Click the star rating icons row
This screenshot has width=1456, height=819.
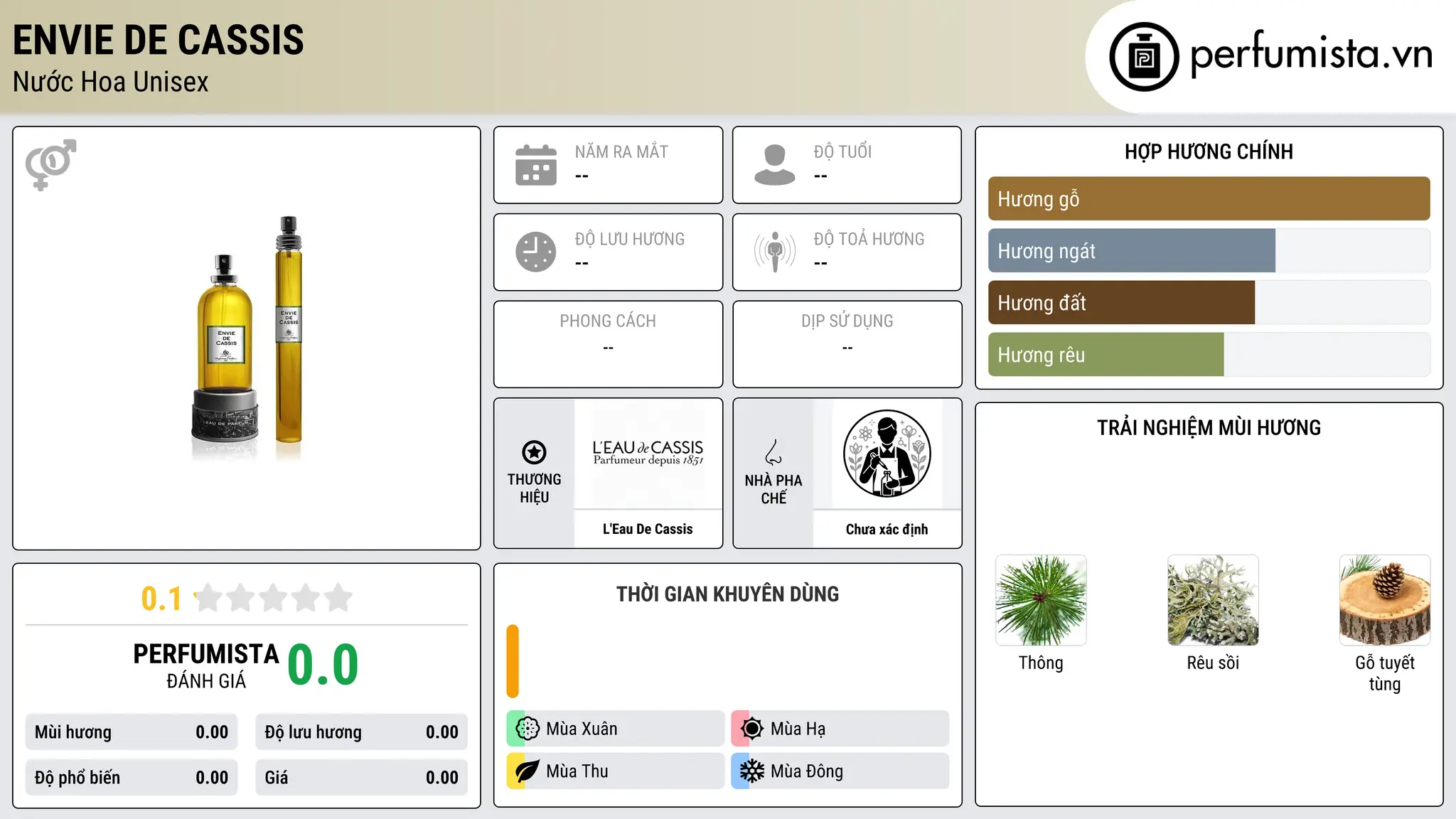tap(273, 598)
